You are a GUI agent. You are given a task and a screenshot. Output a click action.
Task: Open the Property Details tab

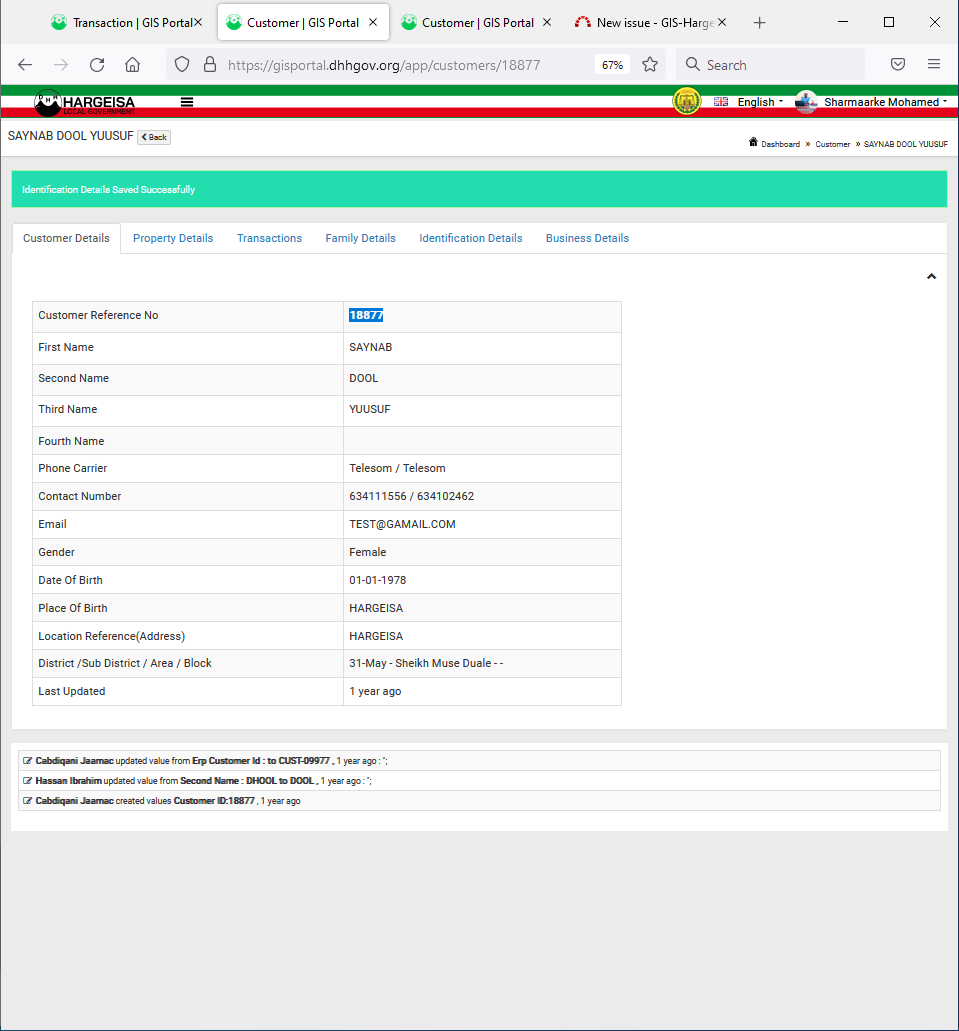coord(173,238)
